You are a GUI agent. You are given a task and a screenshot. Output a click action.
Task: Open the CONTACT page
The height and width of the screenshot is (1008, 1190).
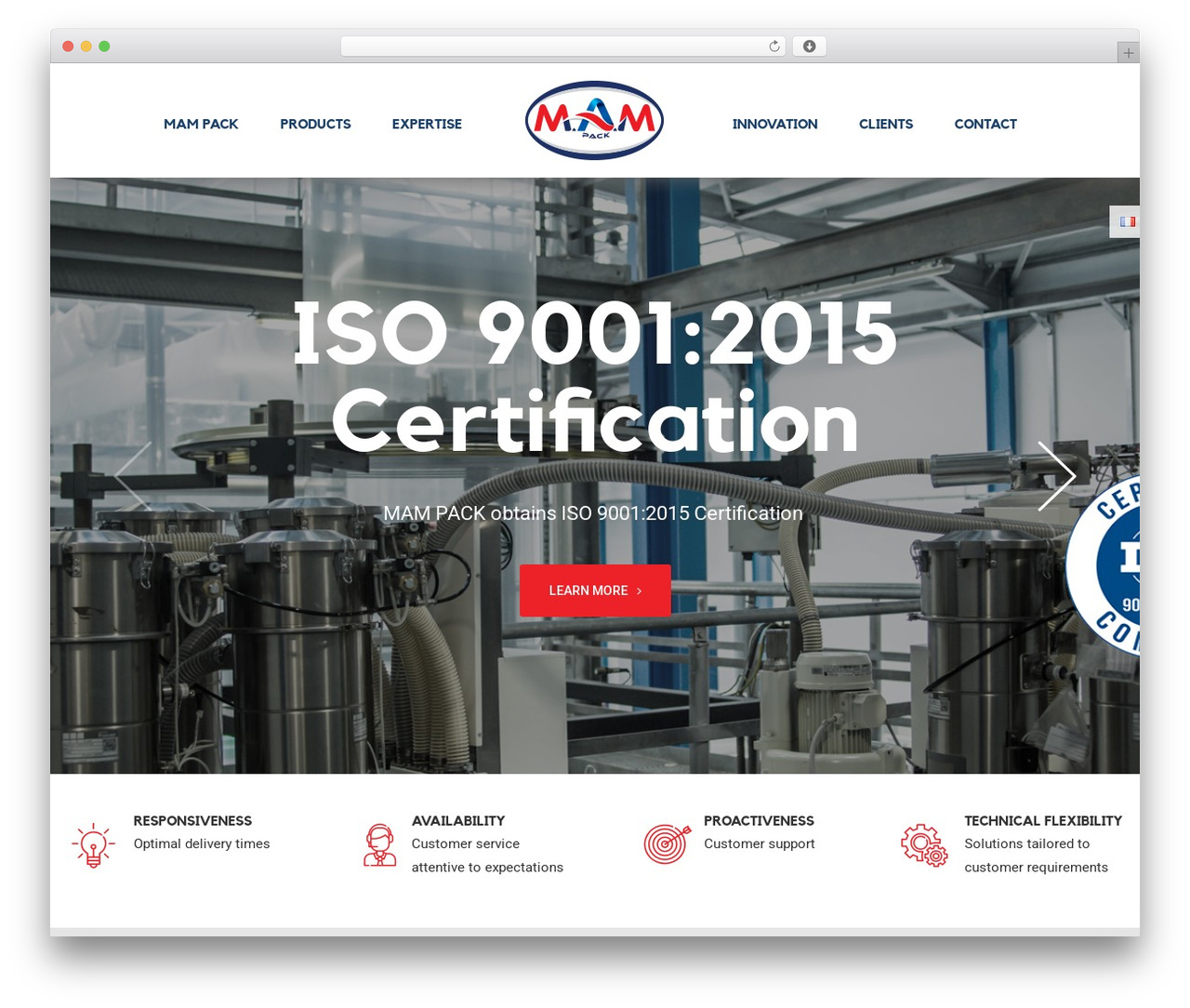(x=985, y=124)
